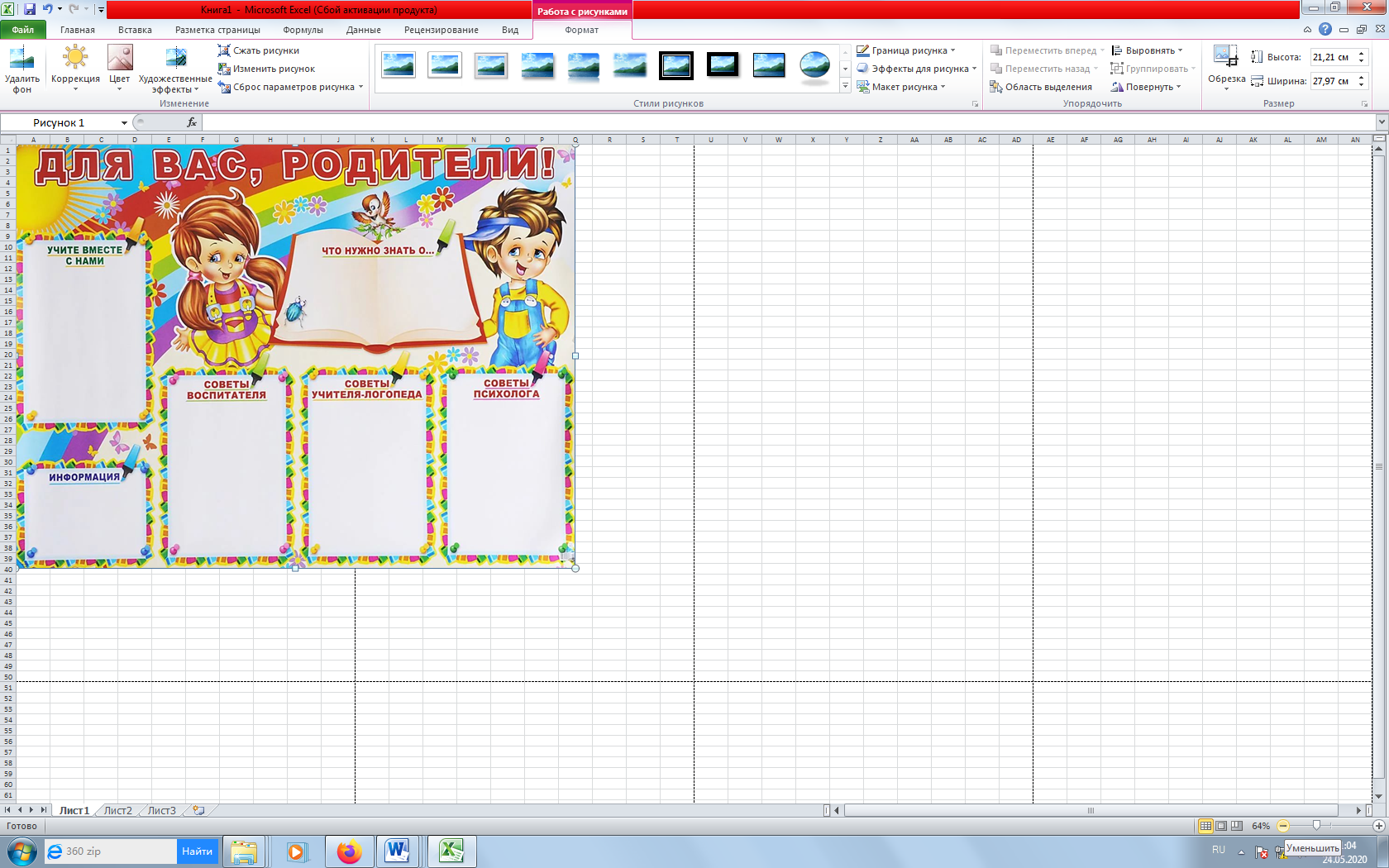
Task: Open the File (Файл) tab
Action: (x=23, y=30)
